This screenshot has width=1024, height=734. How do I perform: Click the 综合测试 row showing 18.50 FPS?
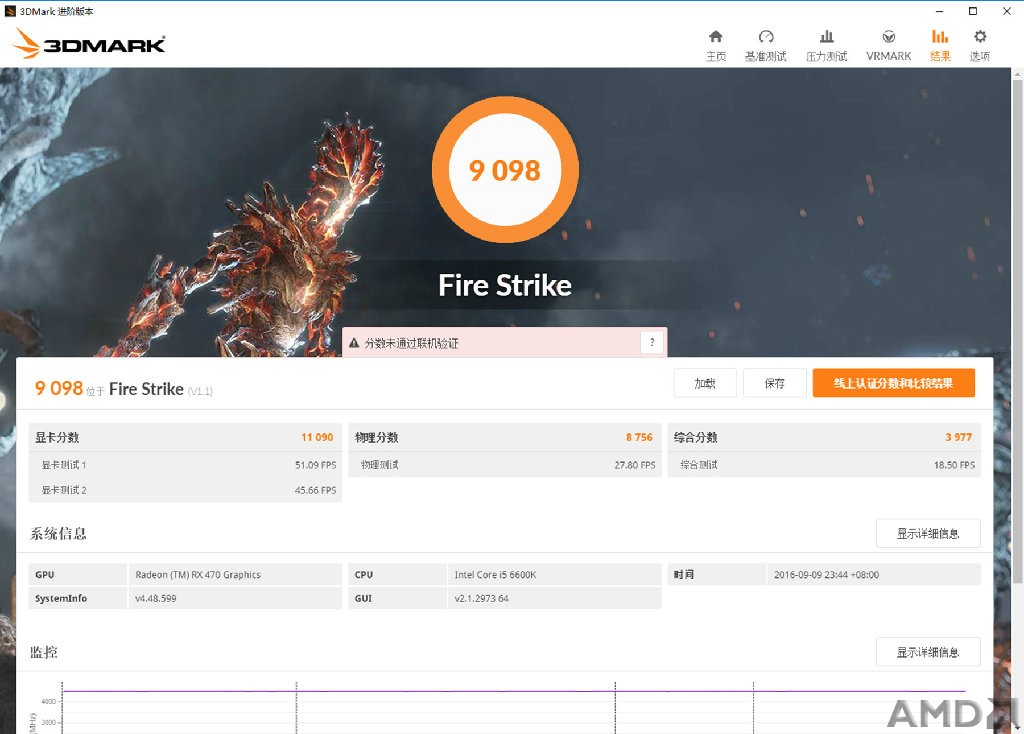[824, 465]
